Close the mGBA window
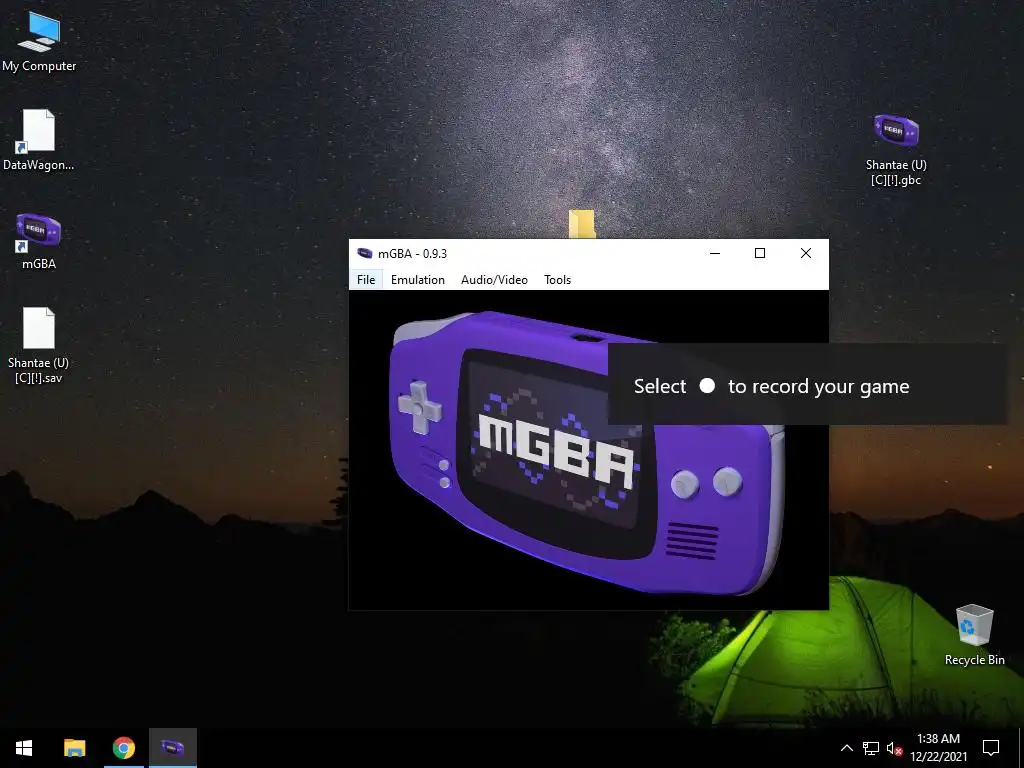 pyautogui.click(x=806, y=253)
